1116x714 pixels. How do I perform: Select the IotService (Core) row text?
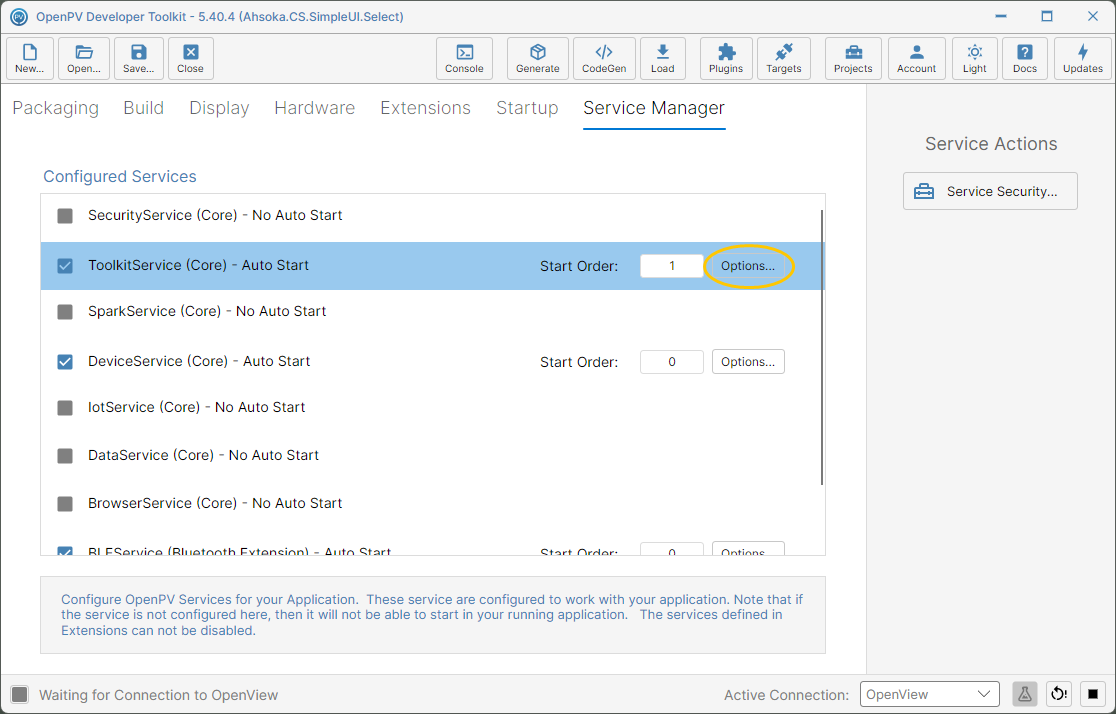point(196,407)
